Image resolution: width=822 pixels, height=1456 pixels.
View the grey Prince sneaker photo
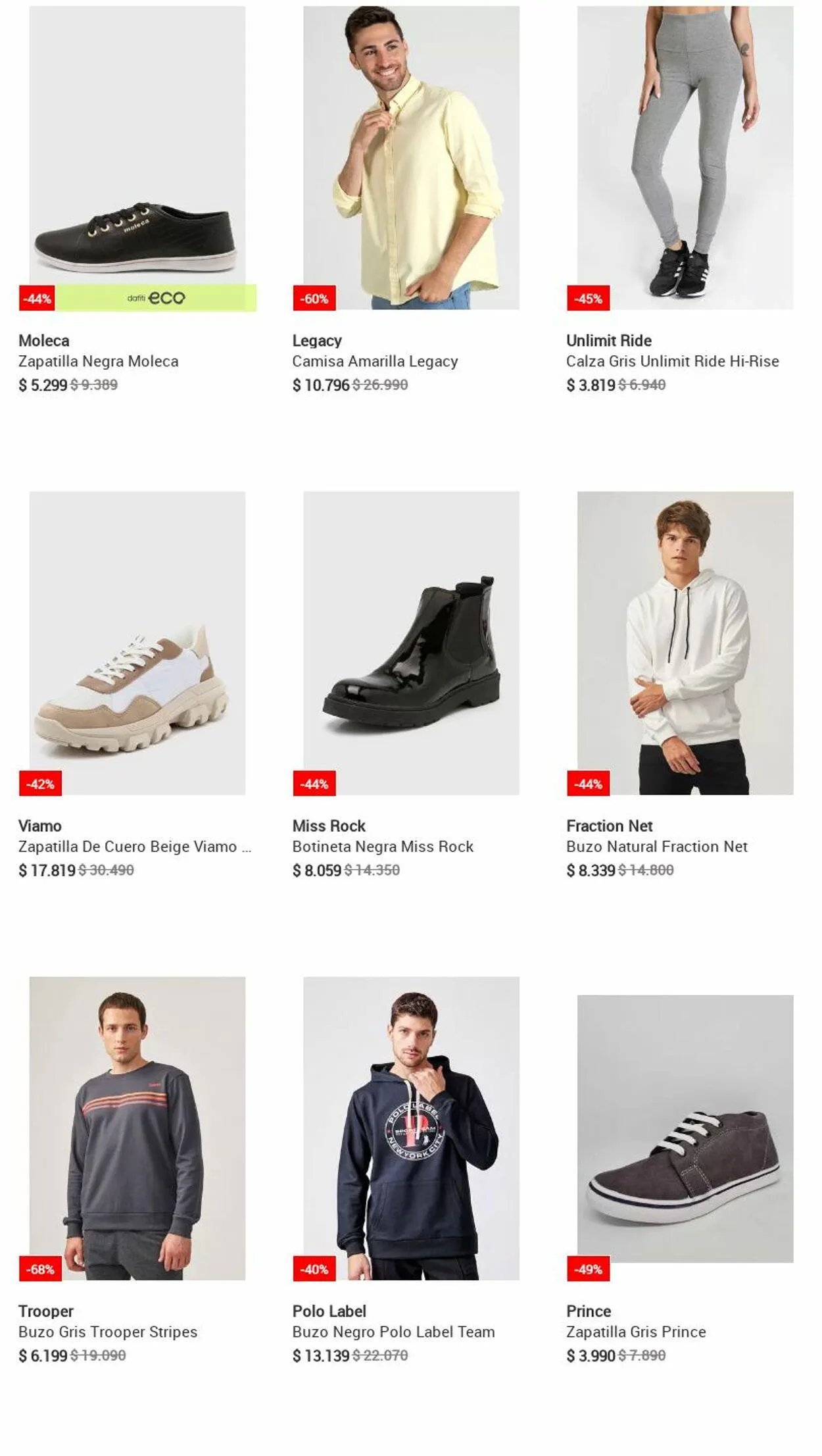point(685,1128)
